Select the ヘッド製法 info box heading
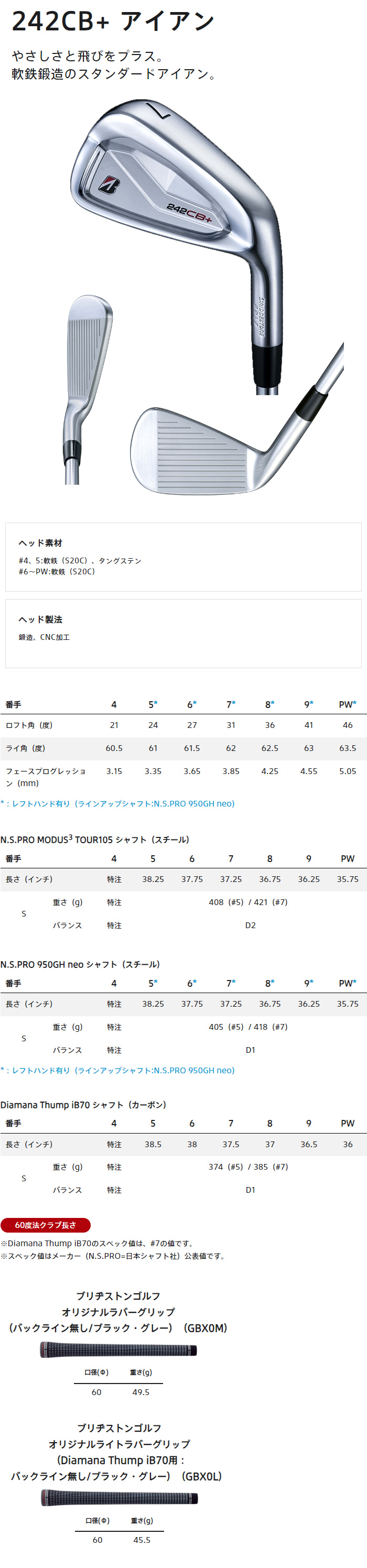 tap(40, 619)
